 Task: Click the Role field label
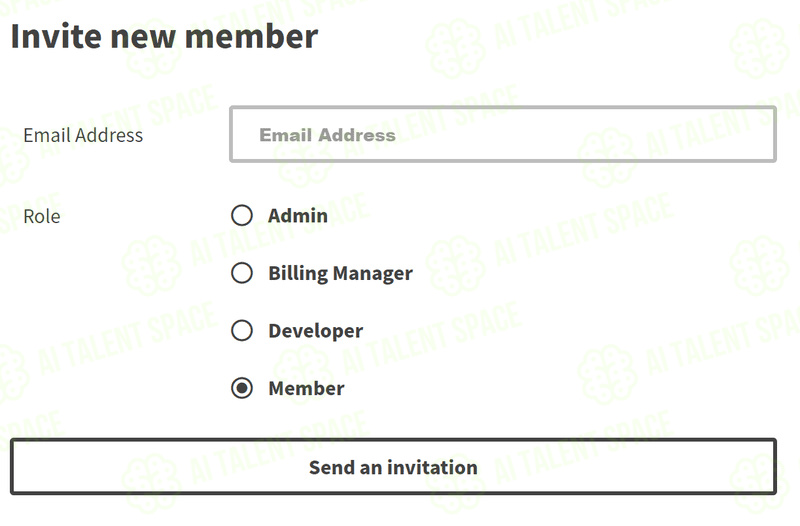(42, 216)
